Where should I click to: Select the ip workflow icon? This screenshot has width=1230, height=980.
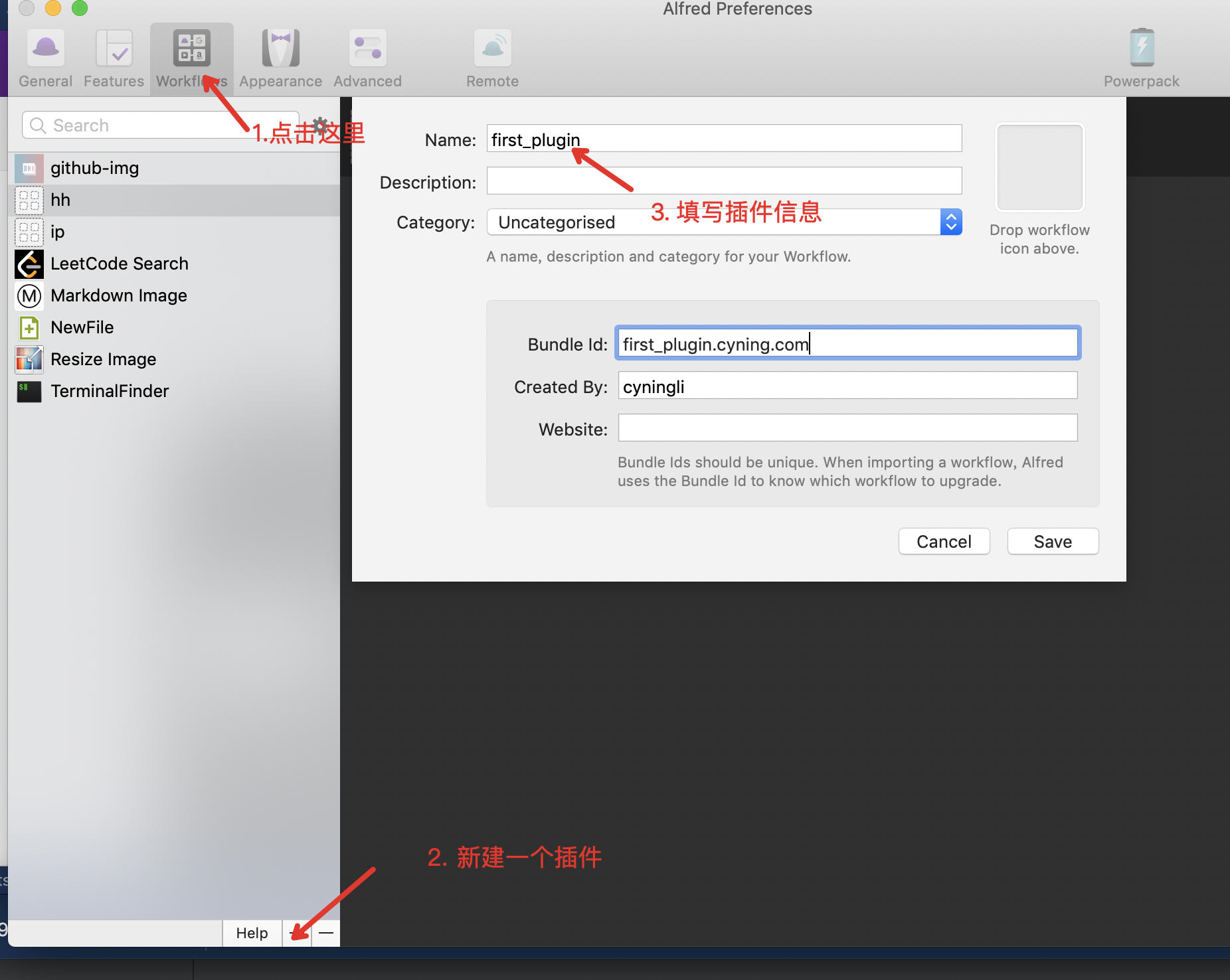point(29,232)
